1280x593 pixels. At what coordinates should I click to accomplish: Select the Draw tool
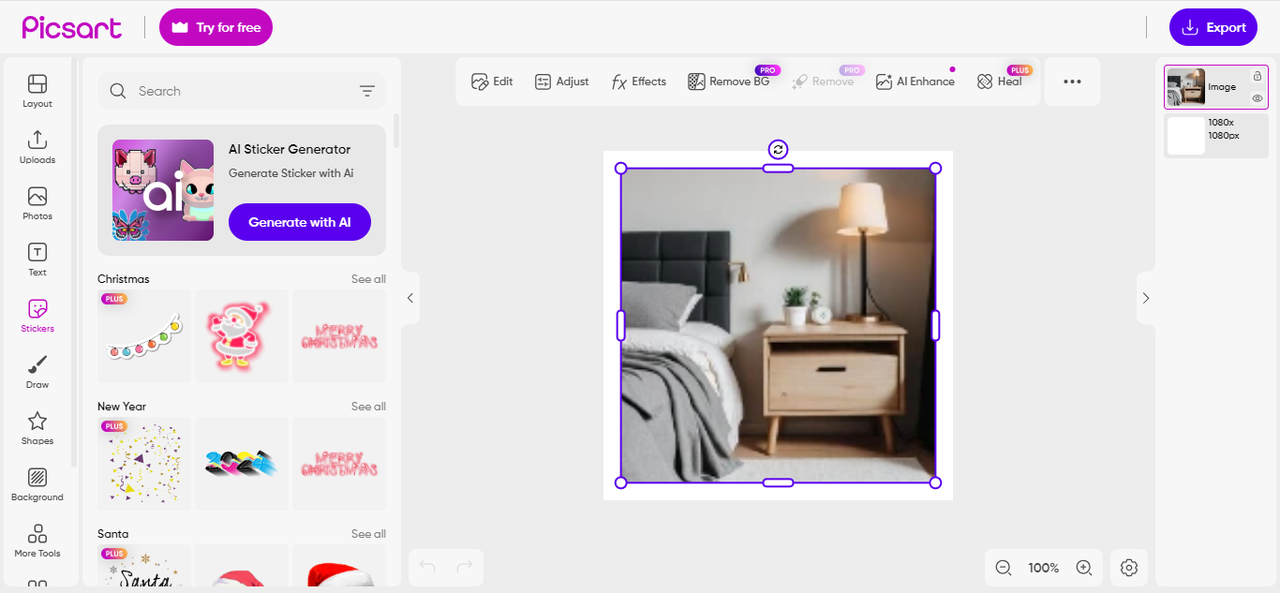click(x=37, y=371)
